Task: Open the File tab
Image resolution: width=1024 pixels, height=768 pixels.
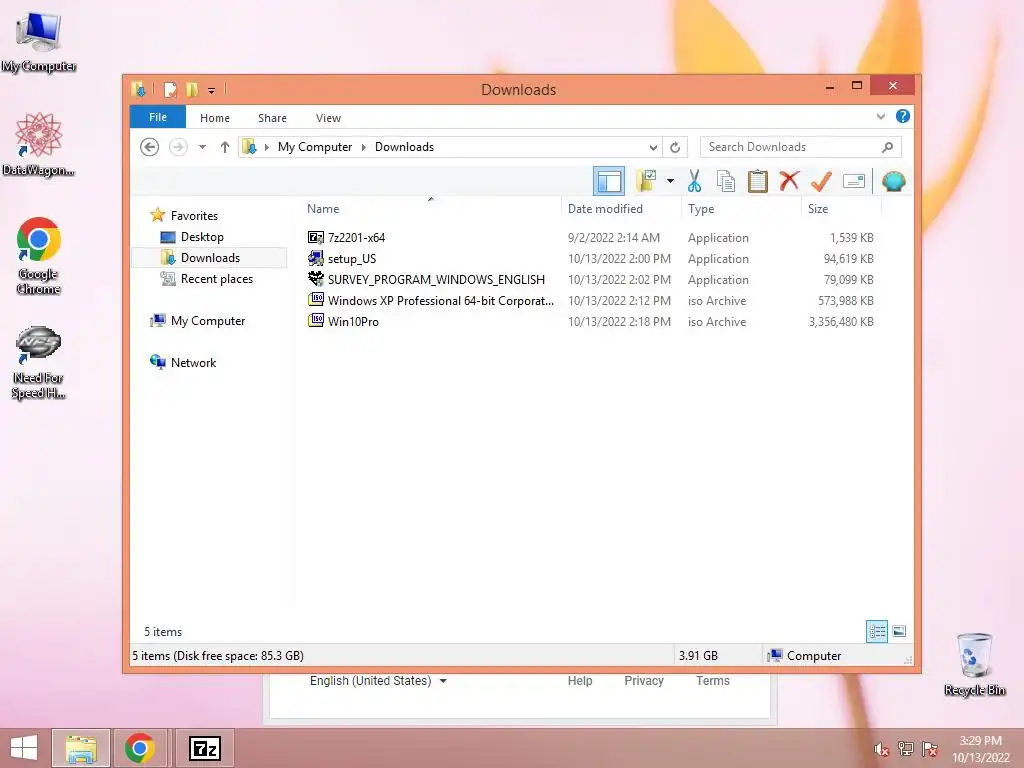Action: (x=158, y=117)
